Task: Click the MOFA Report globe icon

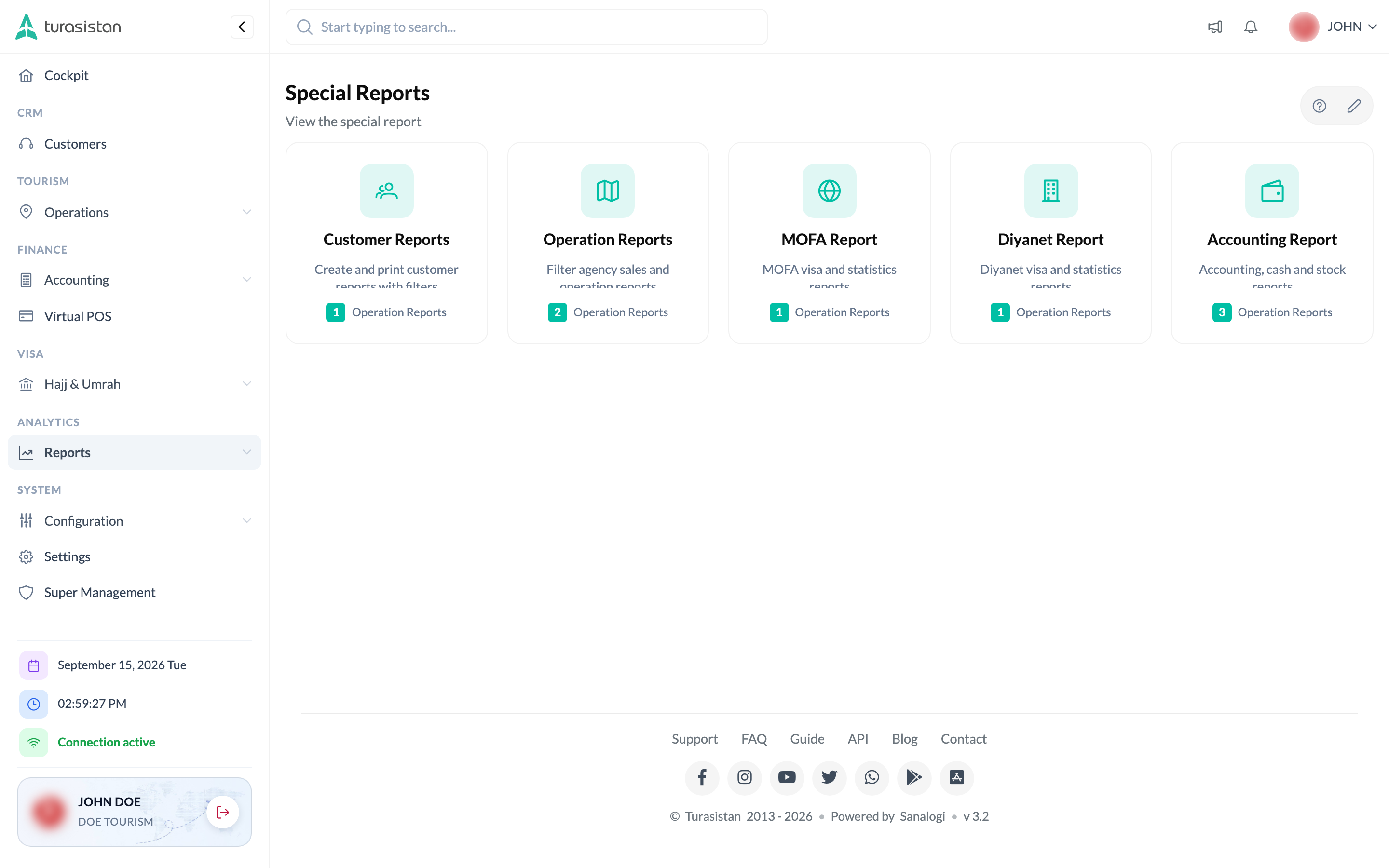Action: coord(830,190)
